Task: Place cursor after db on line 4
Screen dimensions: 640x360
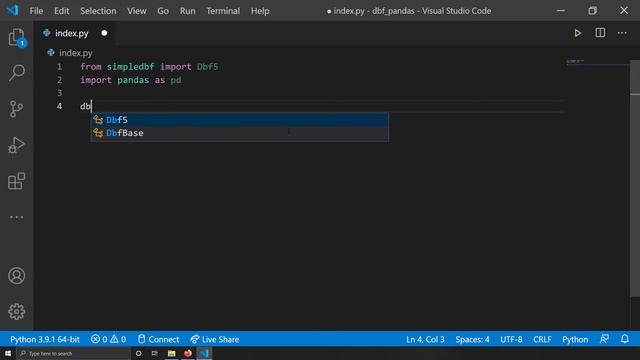Action: [x=91, y=107]
